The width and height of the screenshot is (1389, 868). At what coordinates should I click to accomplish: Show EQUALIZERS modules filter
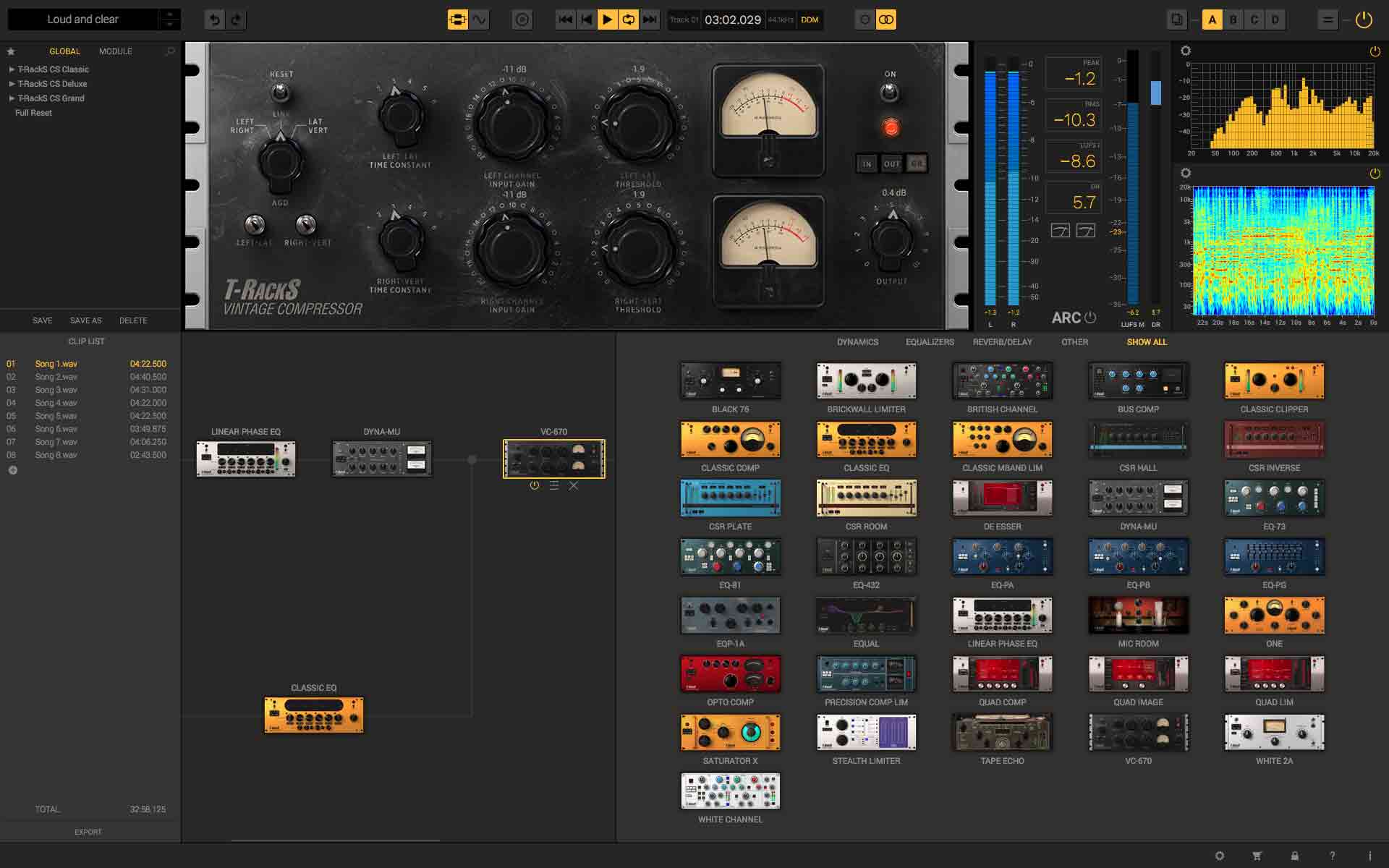[x=930, y=342]
